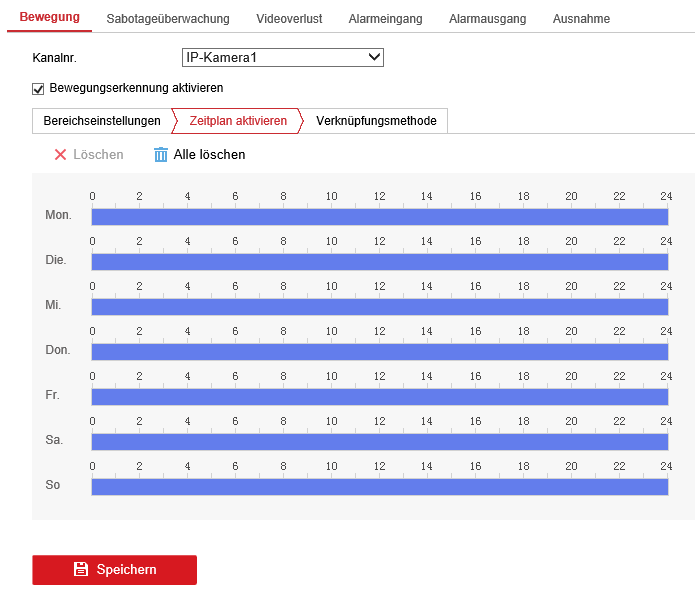Open the Kanalnr. IP-Kamera1 dropdown
The image size is (695, 608).
tap(283, 58)
